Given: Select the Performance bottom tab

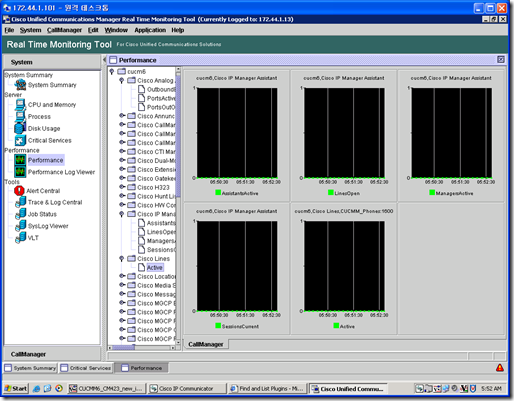Looking at the screenshot, I should point(142,368).
